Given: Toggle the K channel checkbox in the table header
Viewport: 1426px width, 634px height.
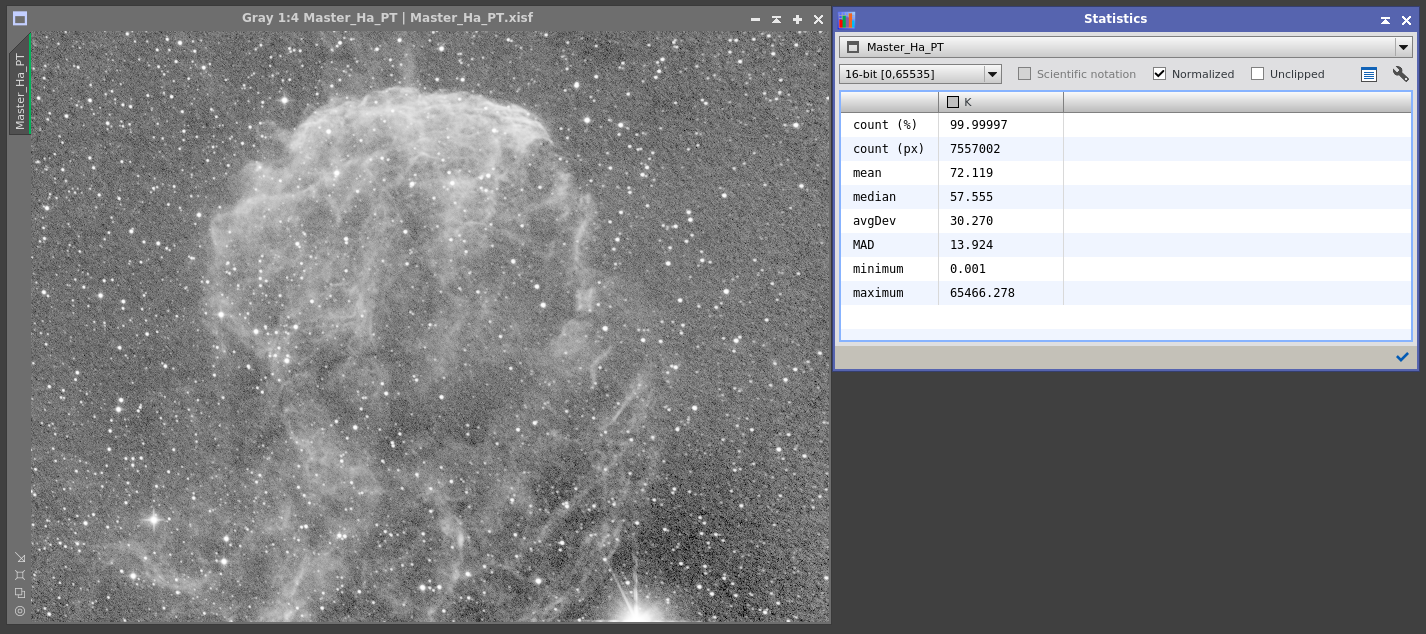Looking at the screenshot, I should tap(953, 102).
